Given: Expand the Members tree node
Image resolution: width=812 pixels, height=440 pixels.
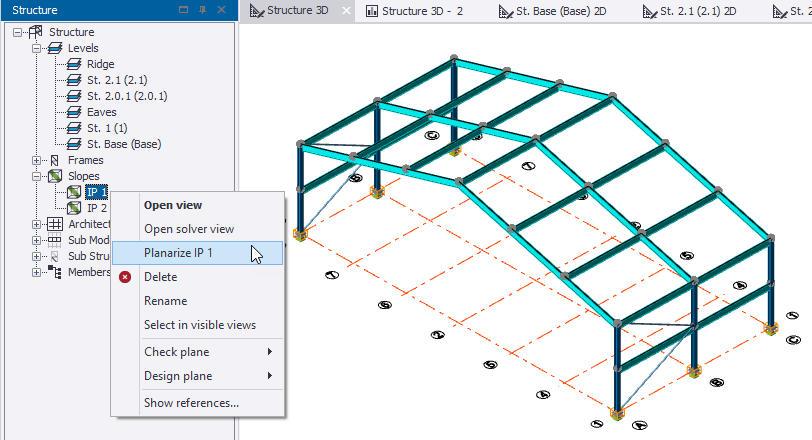Looking at the screenshot, I should 37,272.
